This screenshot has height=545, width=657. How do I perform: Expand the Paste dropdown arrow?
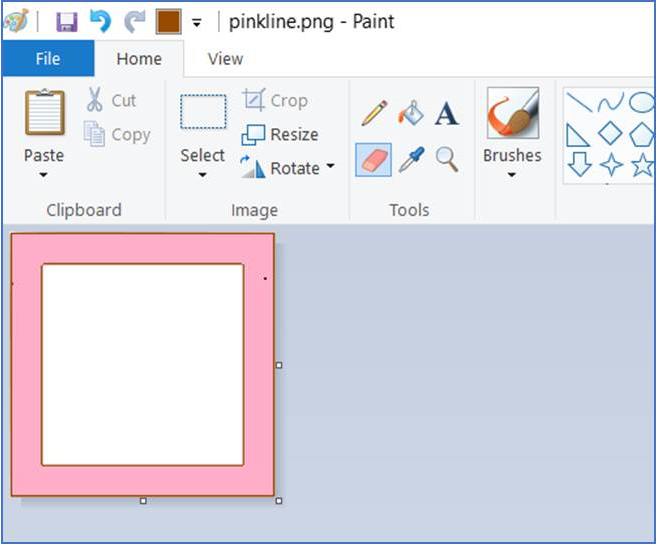pyautogui.click(x=44, y=175)
